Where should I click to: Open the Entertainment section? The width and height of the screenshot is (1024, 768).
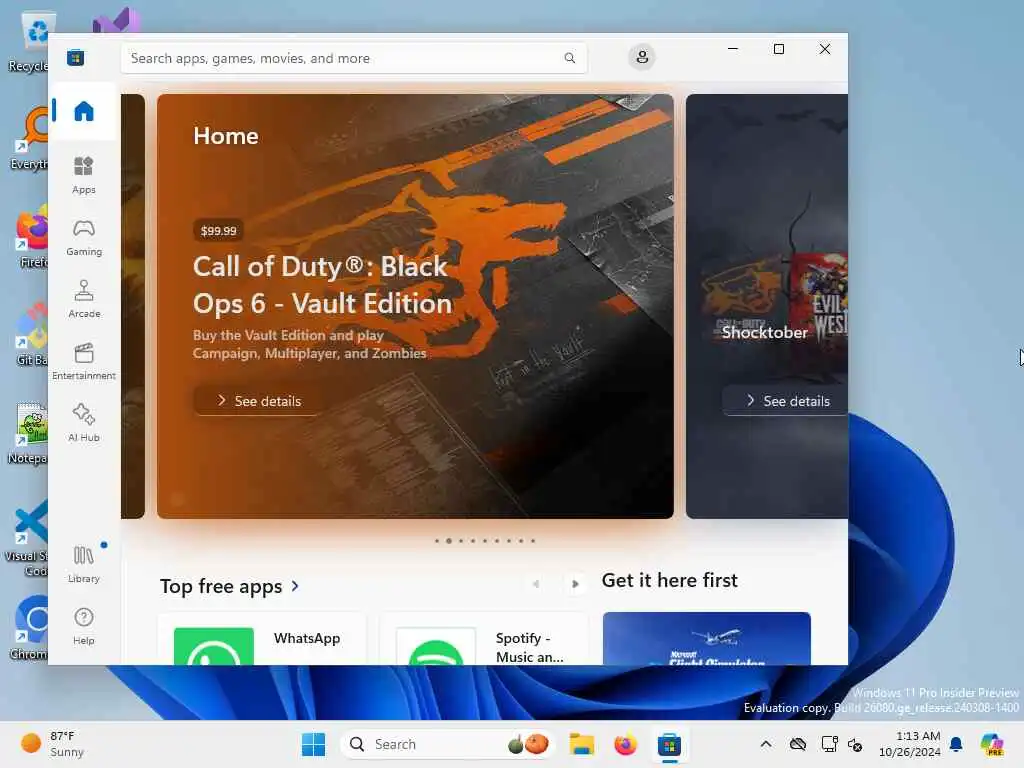pyautogui.click(x=84, y=361)
